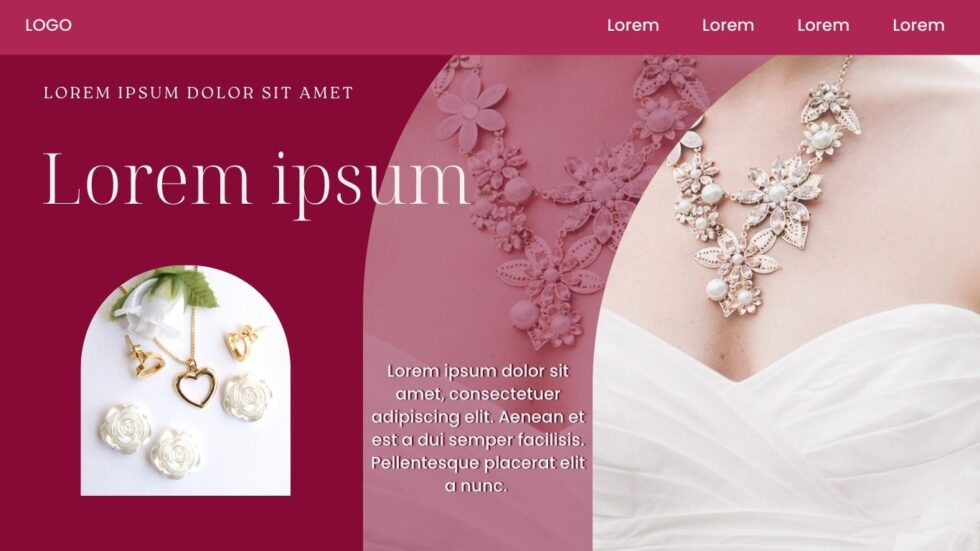
Task: Select the second Lorem navigation item
Action: point(728,25)
